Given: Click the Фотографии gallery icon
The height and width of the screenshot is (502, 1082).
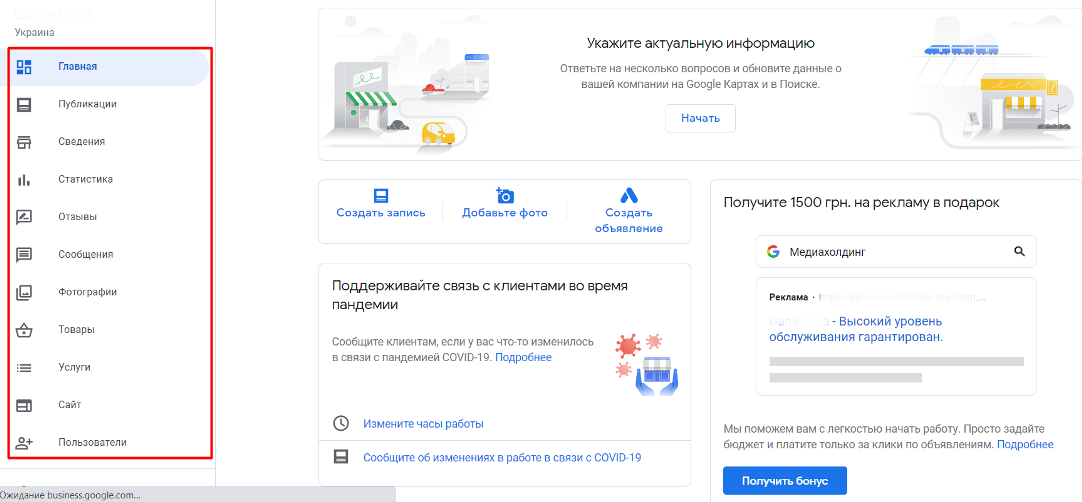Looking at the screenshot, I should click(x=24, y=293).
